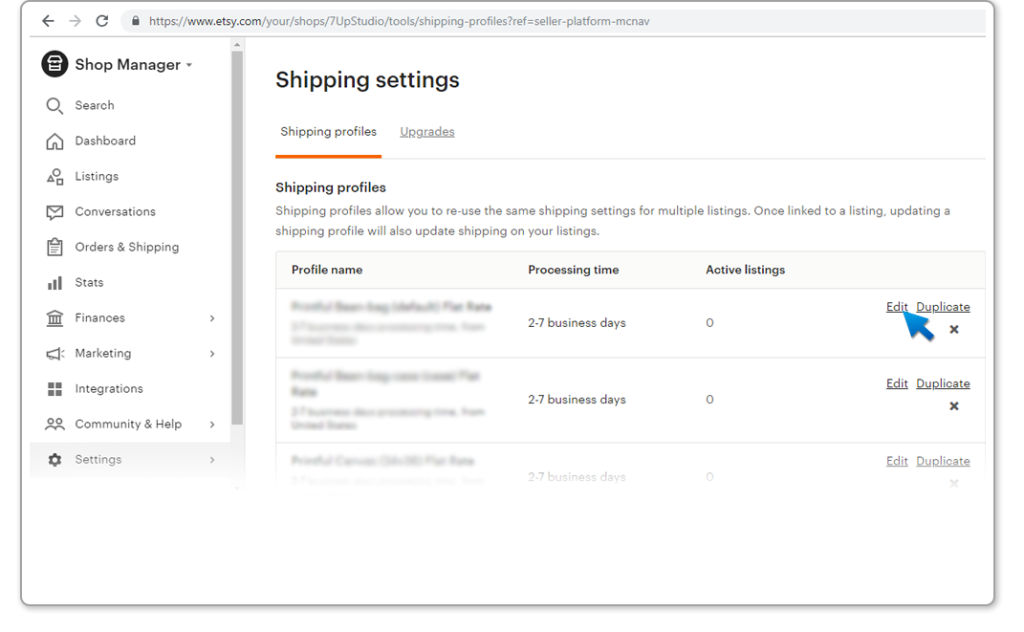Click the Integrations grid icon
Viewport: 1024px width, 632px height.
pyautogui.click(x=55, y=389)
